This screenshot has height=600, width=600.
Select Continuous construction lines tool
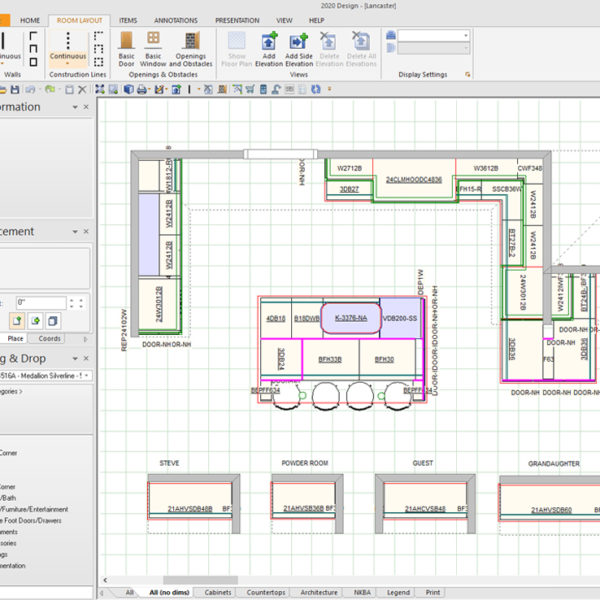[x=68, y=44]
